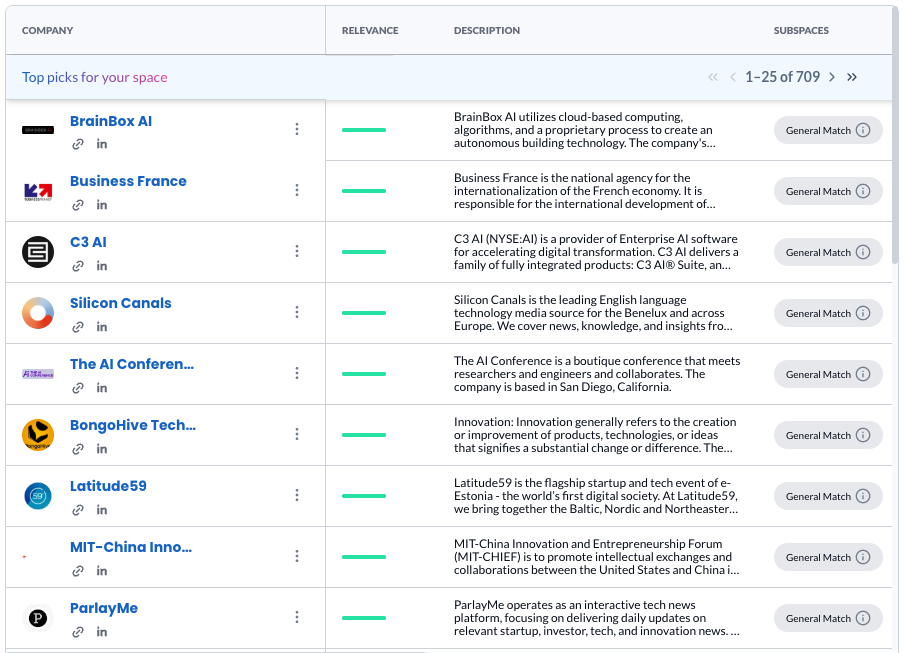This screenshot has height=653, width=905.
Task: Open the LinkedIn icon under Business France
Action: click(x=102, y=205)
